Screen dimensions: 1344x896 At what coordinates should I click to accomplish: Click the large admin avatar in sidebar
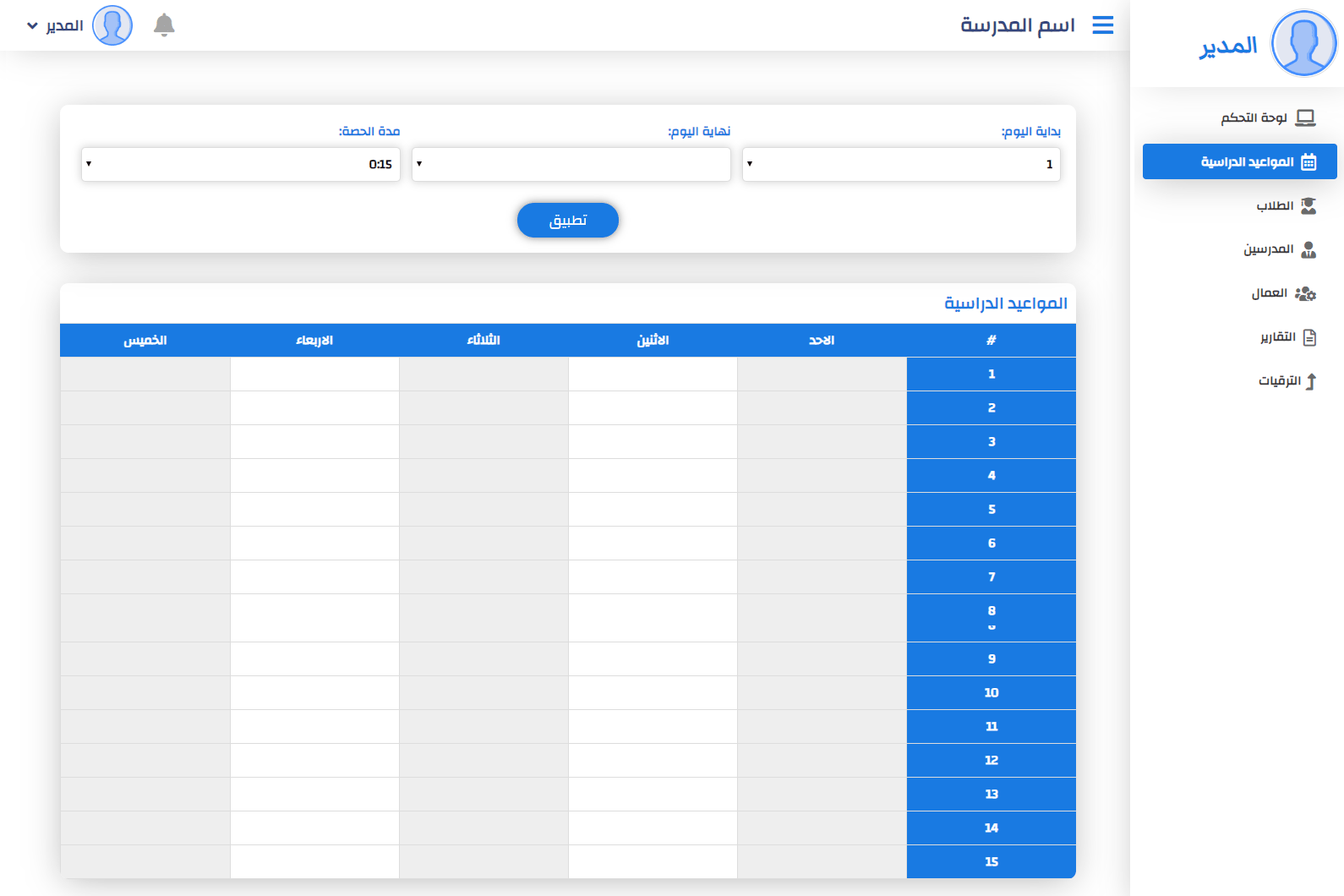point(1303,43)
